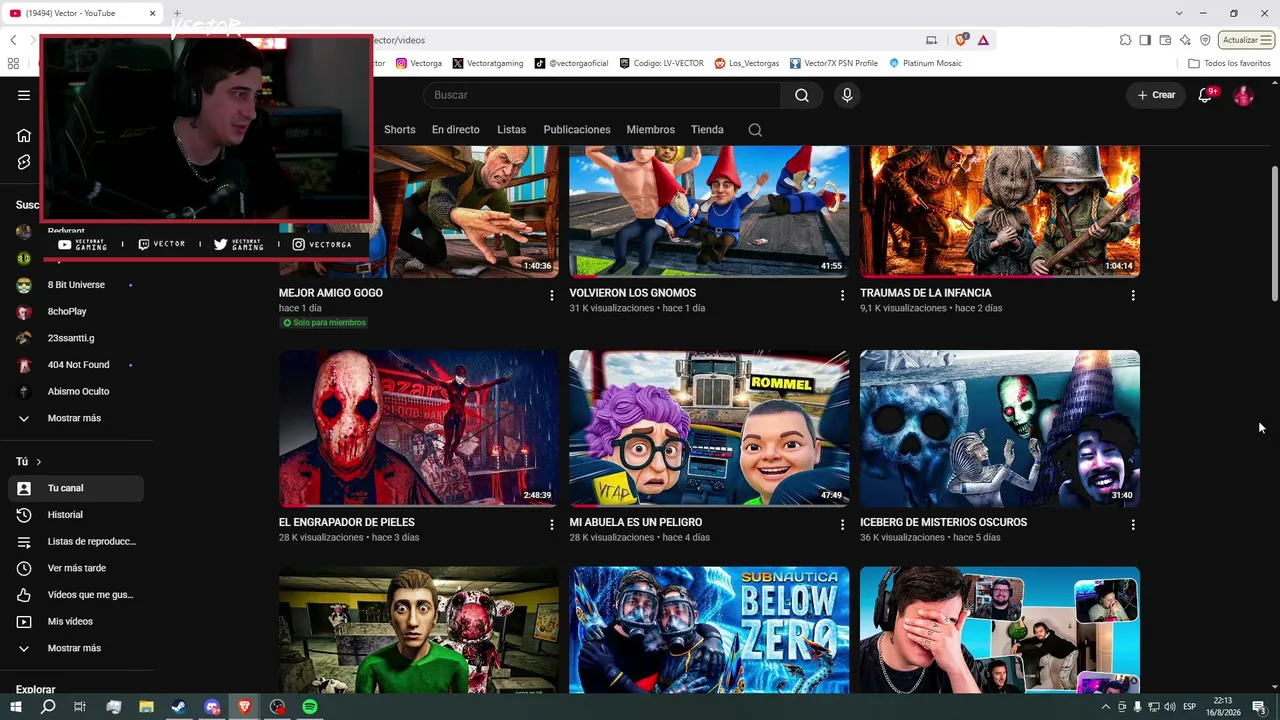Play the ICEBERG DE MISTERIOS OSCUROS thumbnail
This screenshot has height=720, width=1280.
(1000, 428)
